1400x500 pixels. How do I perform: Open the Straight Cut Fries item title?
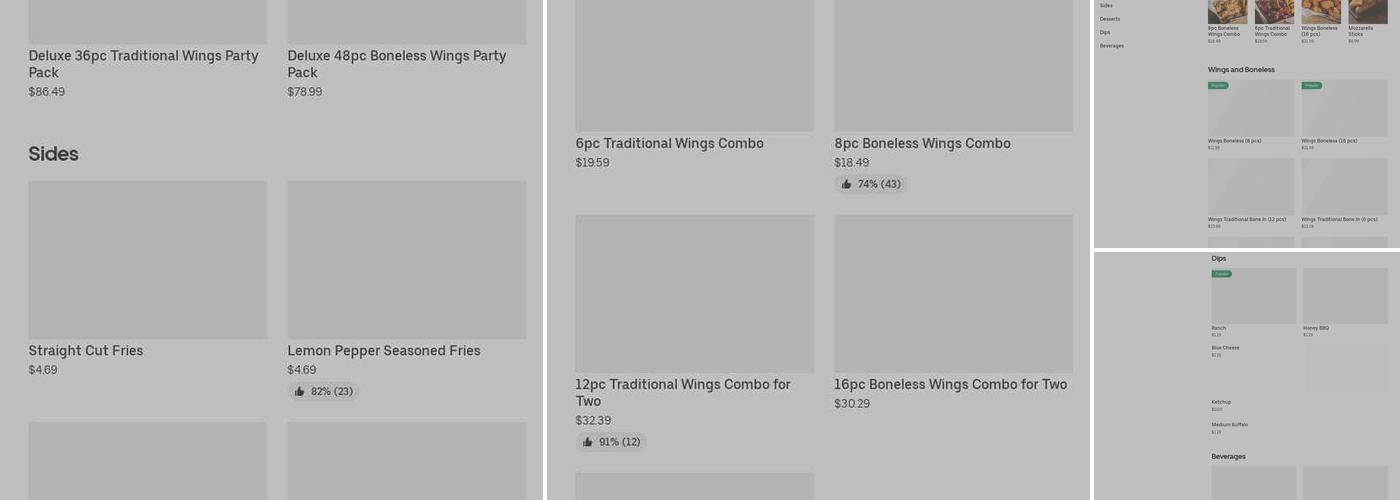pos(86,351)
